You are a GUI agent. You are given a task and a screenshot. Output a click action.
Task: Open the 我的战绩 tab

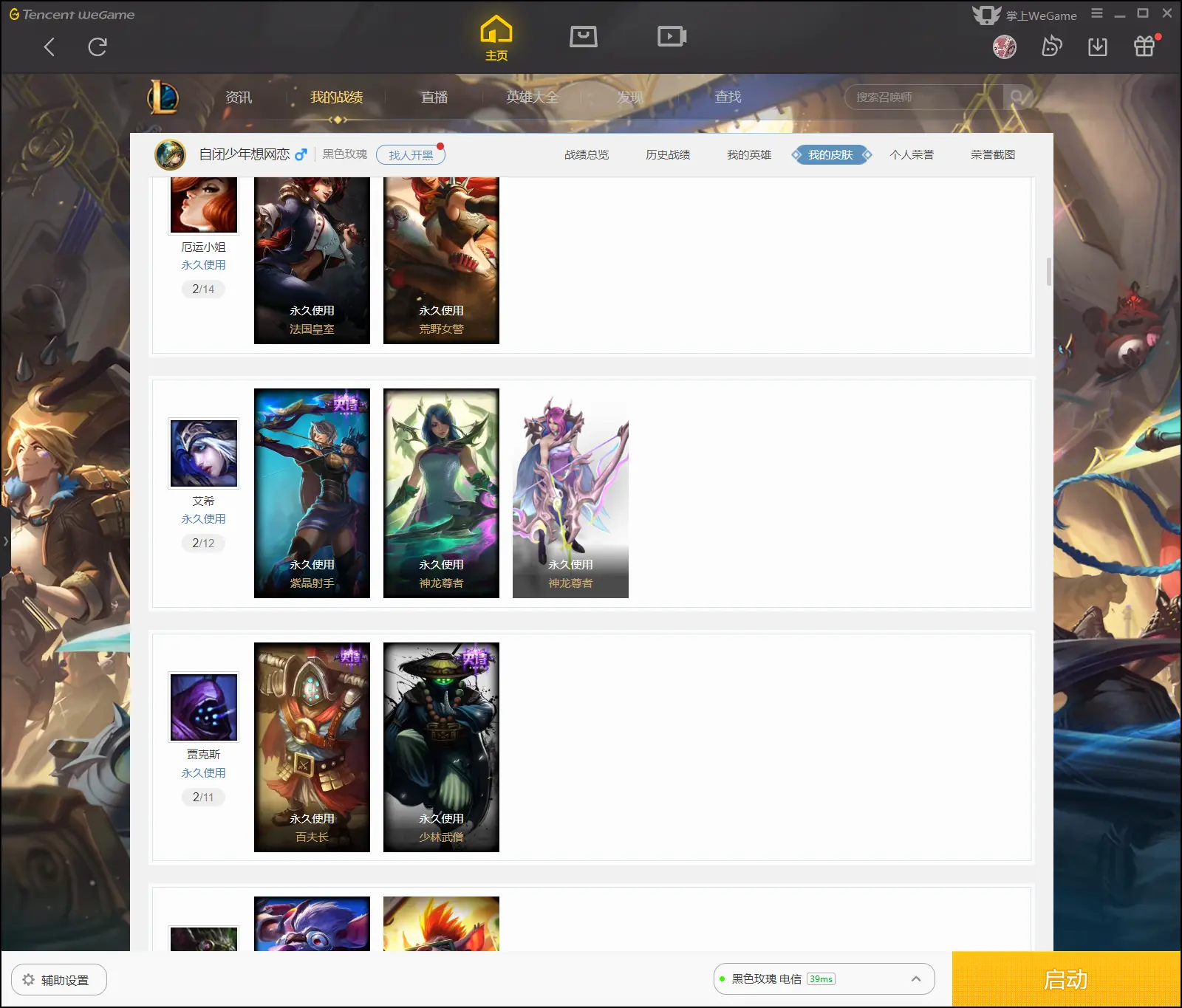pos(336,97)
